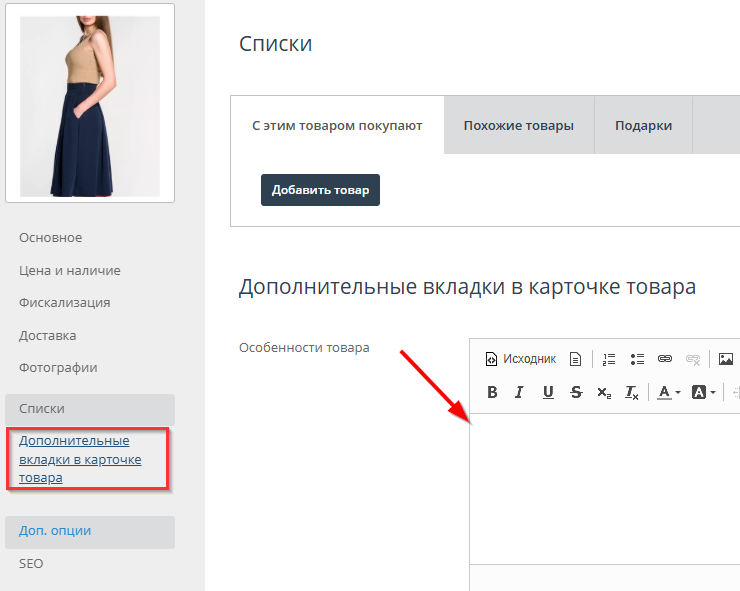Click the Добавить товар button
This screenshot has height=591, width=740.
(320, 190)
